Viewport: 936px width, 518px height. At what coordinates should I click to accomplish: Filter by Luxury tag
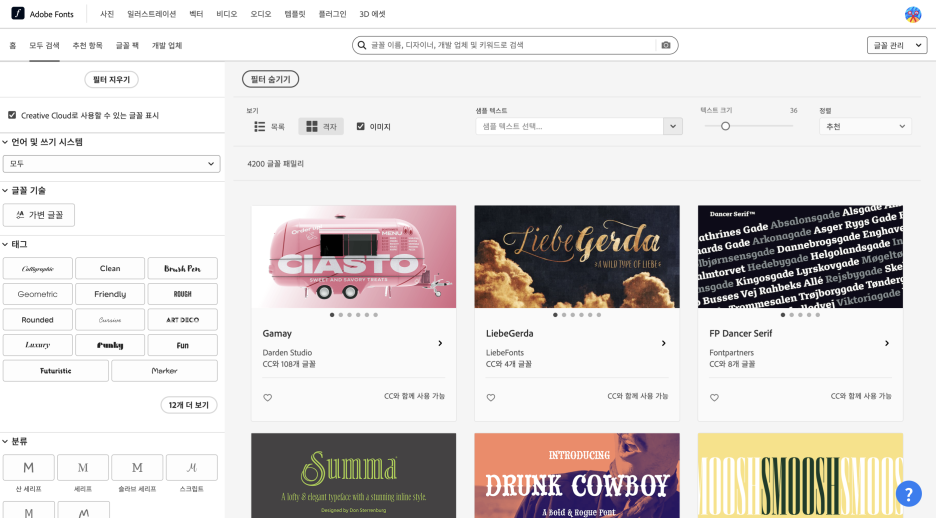(38, 345)
